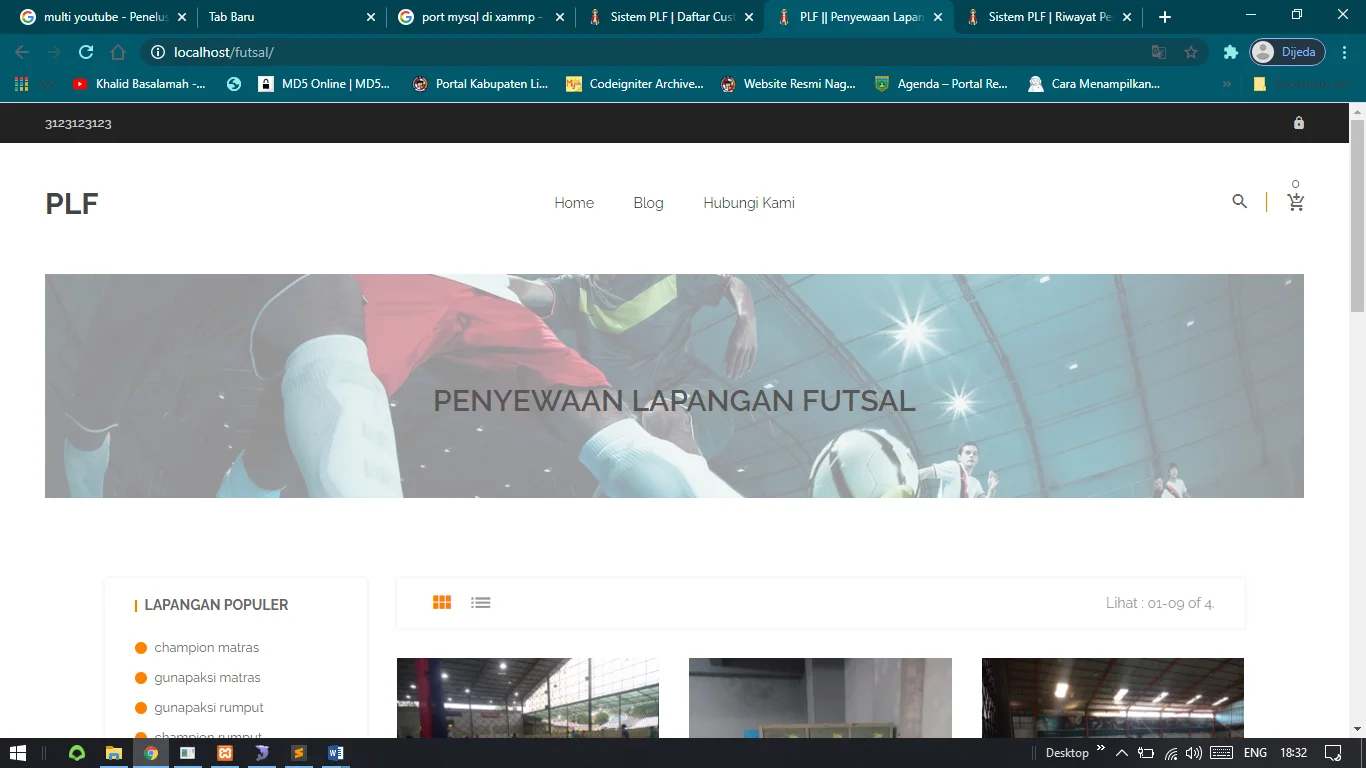This screenshot has width=1366, height=768.
Task: Click the browser home icon
Action: tap(118, 52)
